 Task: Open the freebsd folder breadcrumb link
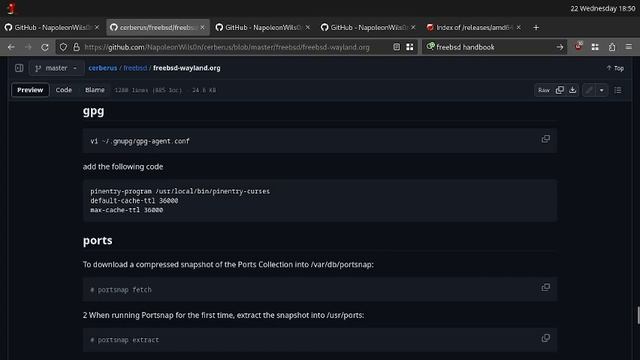pyautogui.click(x=135, y=68)
